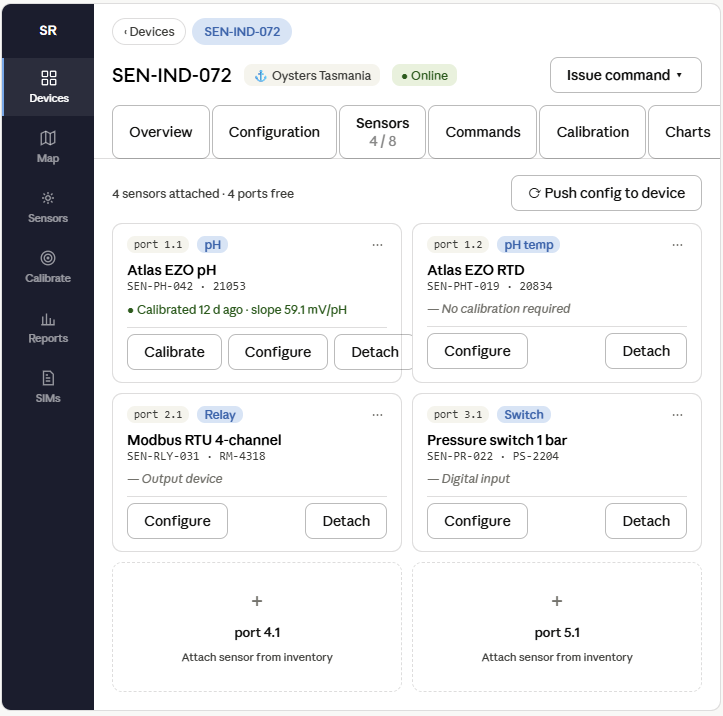Detach the Atlas EZO RTD sensor

[x=646, y=351]
